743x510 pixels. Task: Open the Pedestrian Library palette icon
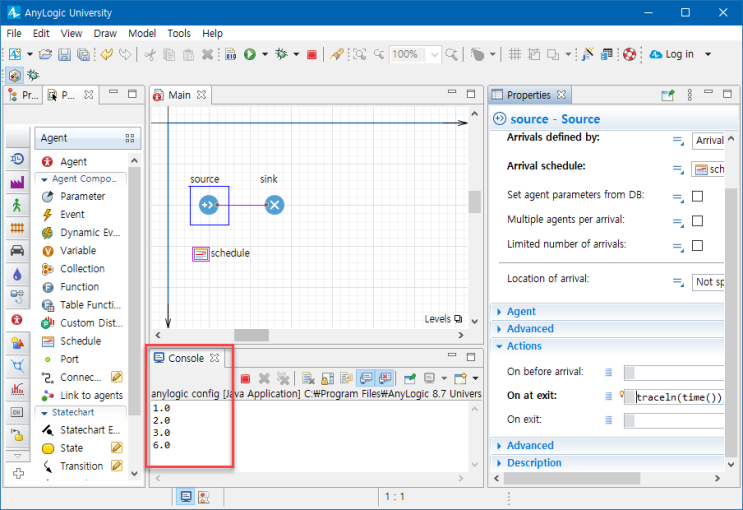click(x=17, y=205)
